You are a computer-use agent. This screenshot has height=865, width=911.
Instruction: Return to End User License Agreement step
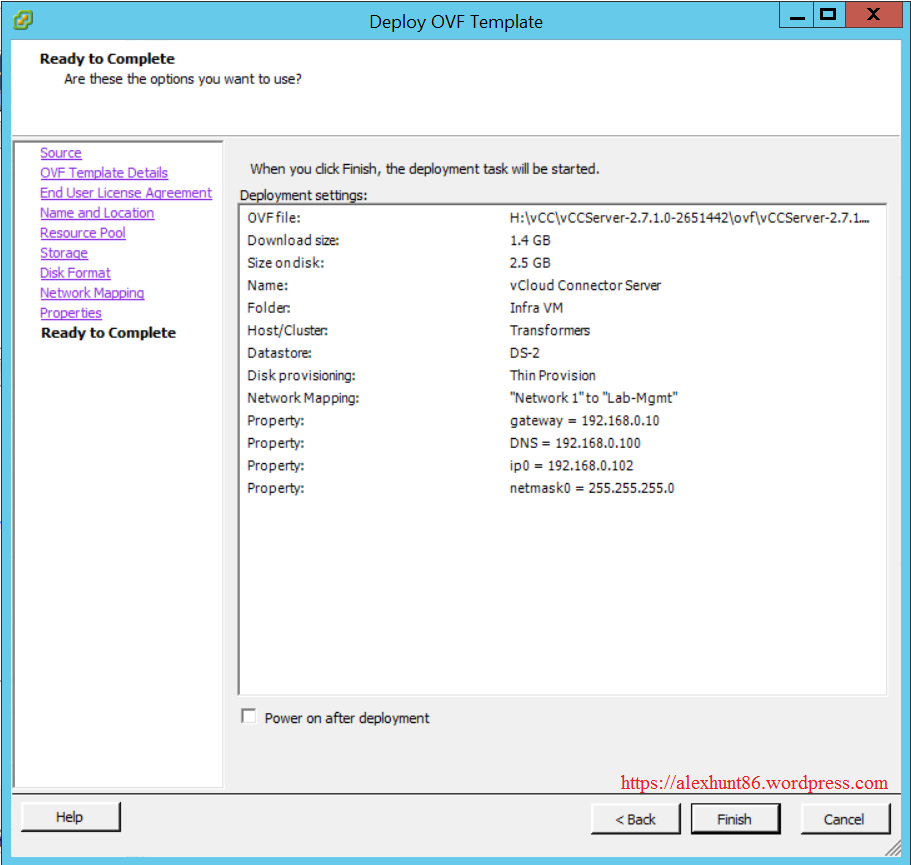tap(126, 193)
